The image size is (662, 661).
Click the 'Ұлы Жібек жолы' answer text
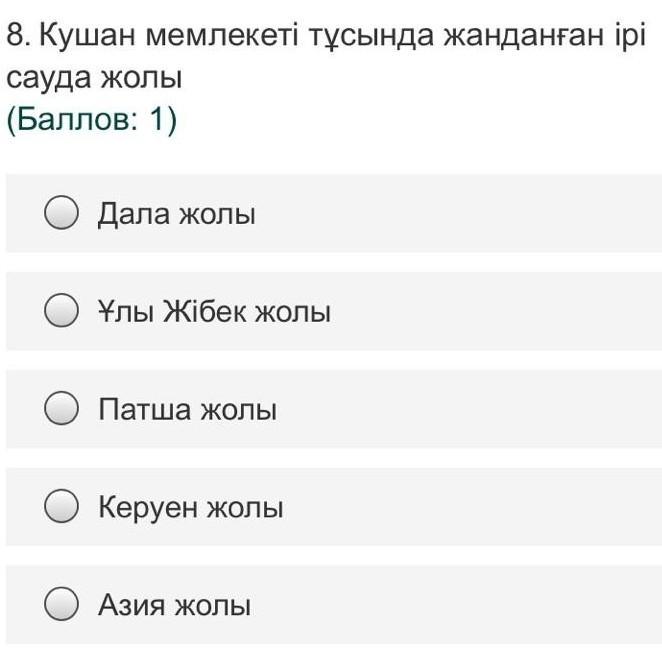pyautogui.click(x=214, y=312)
